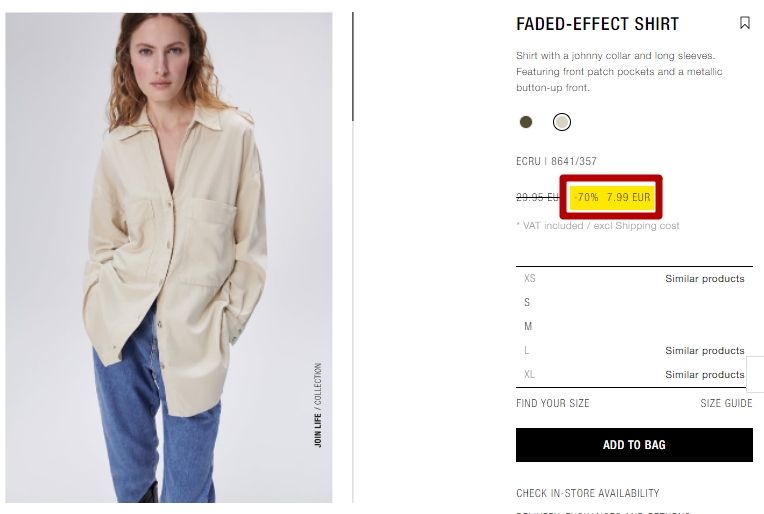Open Similar products for size L
Image resolution: width=764 pixels, height=514 pixels.
click(x=705, y=351)
